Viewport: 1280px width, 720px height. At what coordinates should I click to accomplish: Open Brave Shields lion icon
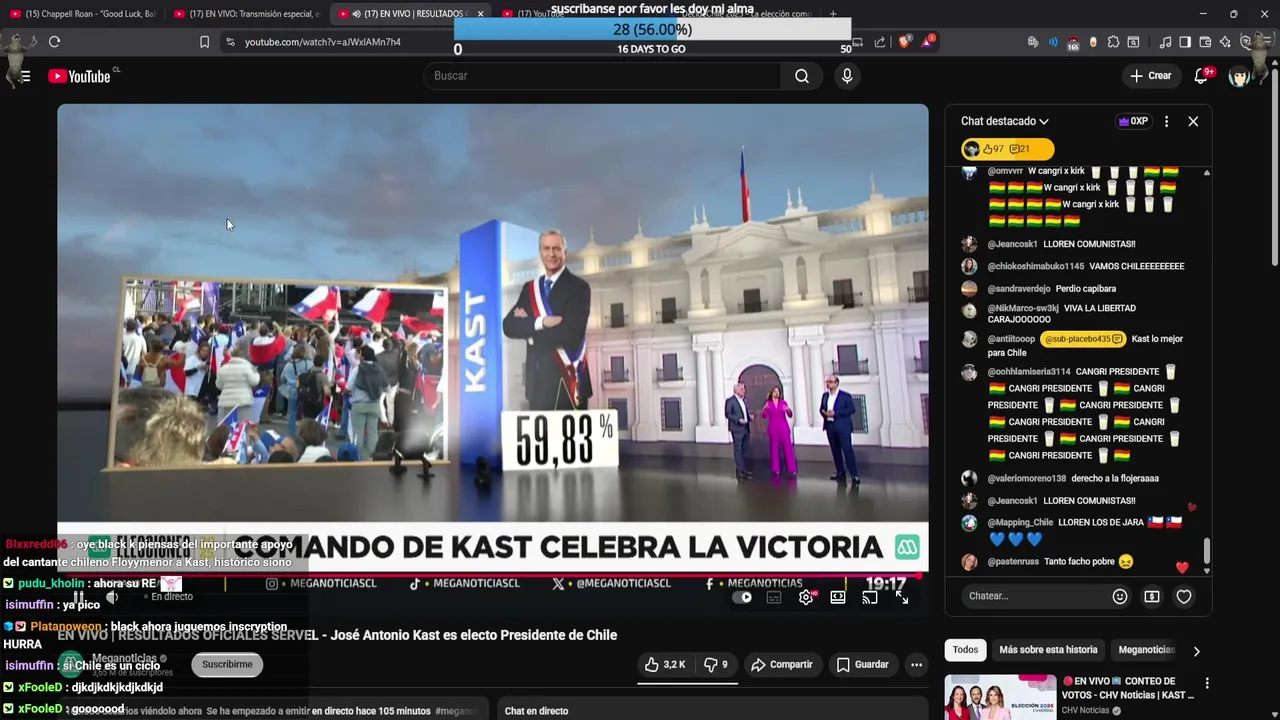904,42
